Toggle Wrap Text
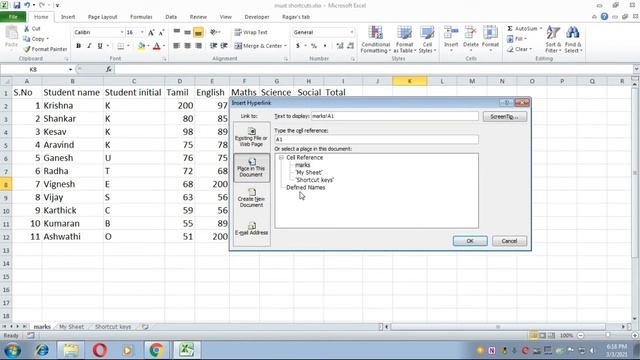Viewport: 640px width, 360px height. click(251, 32)
